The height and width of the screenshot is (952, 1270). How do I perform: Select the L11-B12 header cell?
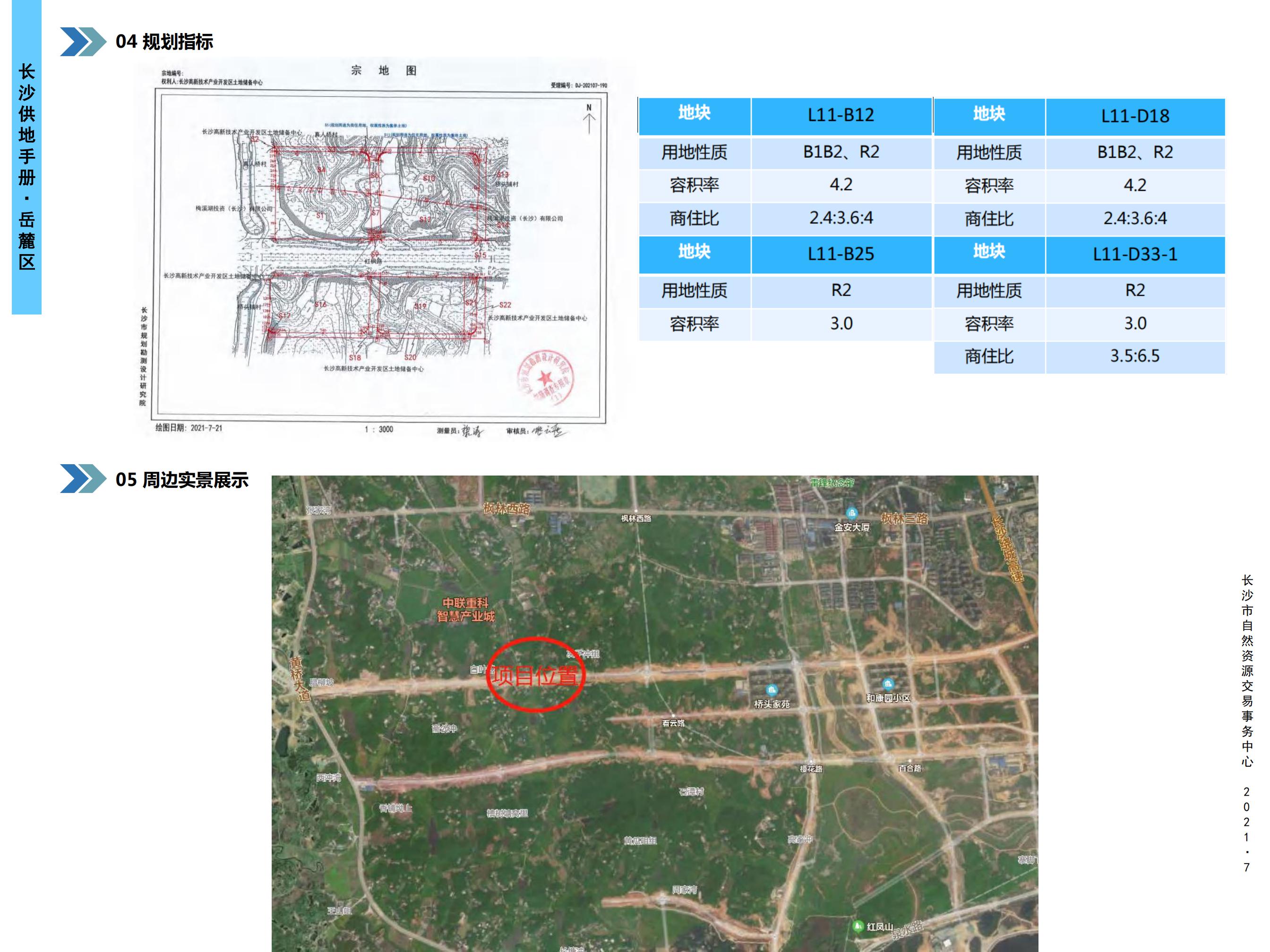(841, 116)
